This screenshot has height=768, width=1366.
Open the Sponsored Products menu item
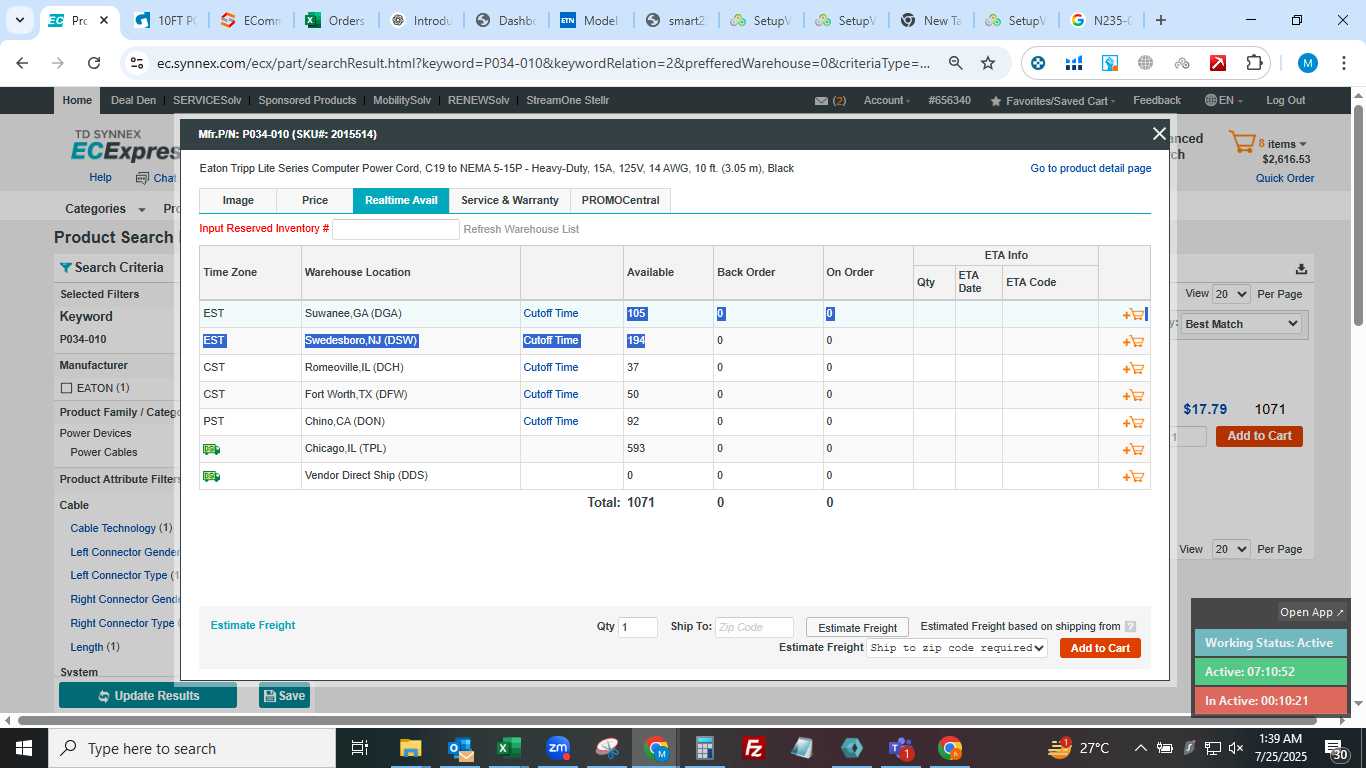[x=307, y=101]
